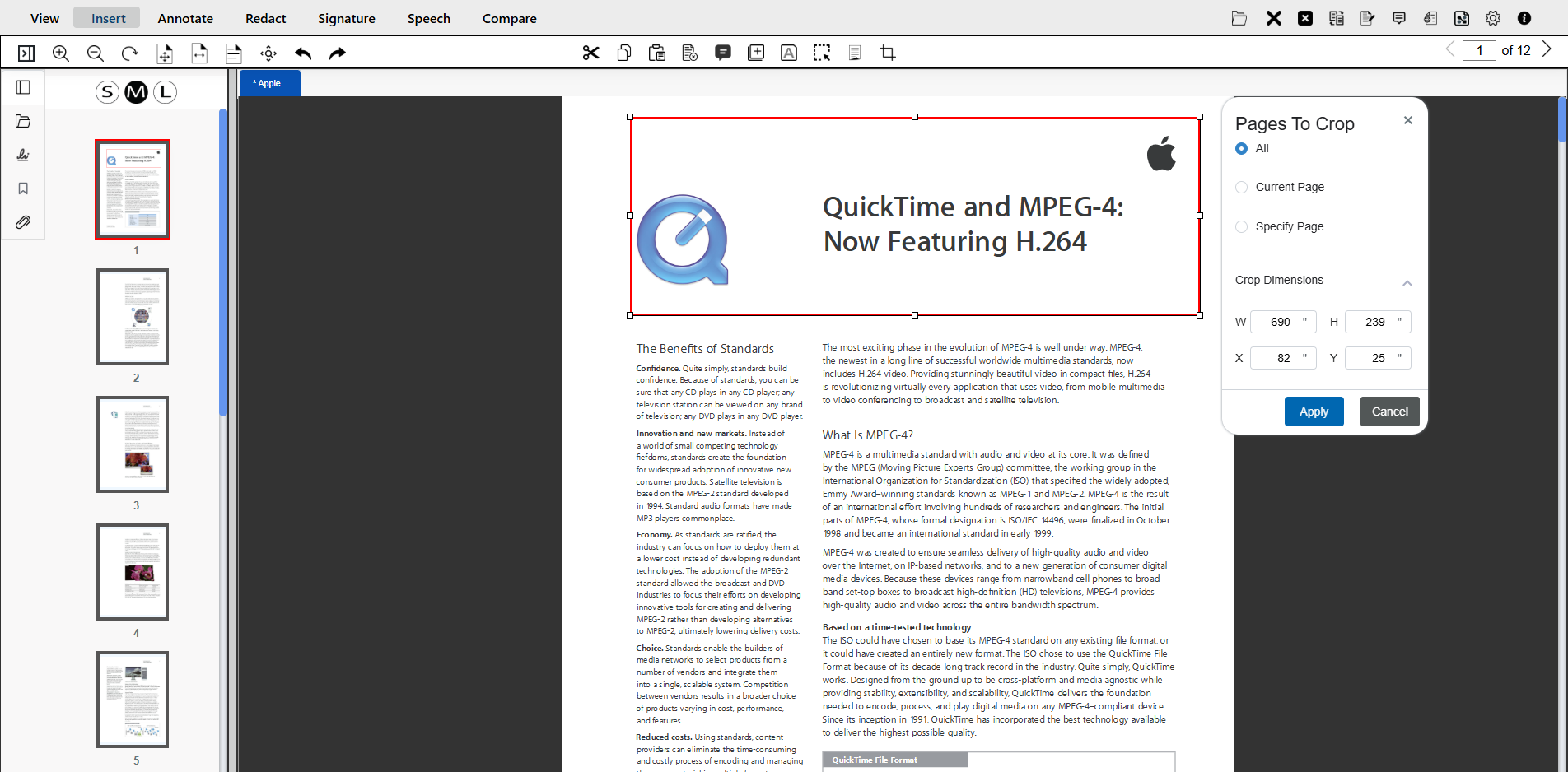The height and width of the screenshot is (772, 1568).
Task: Click the insert text box icon
Action: (x=788, y=53)
